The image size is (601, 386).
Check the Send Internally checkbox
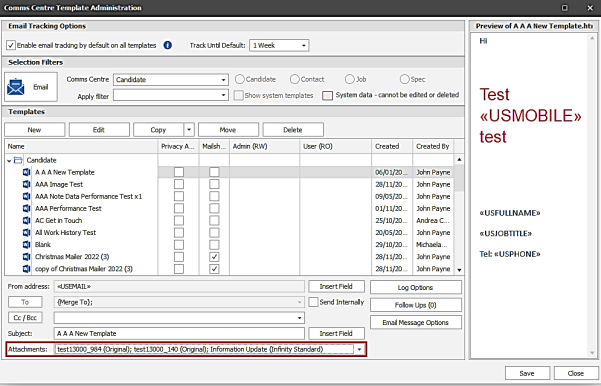pos(314,302)
